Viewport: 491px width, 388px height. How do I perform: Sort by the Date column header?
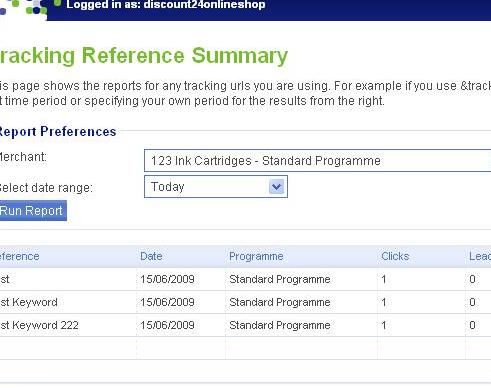(151, 256)
